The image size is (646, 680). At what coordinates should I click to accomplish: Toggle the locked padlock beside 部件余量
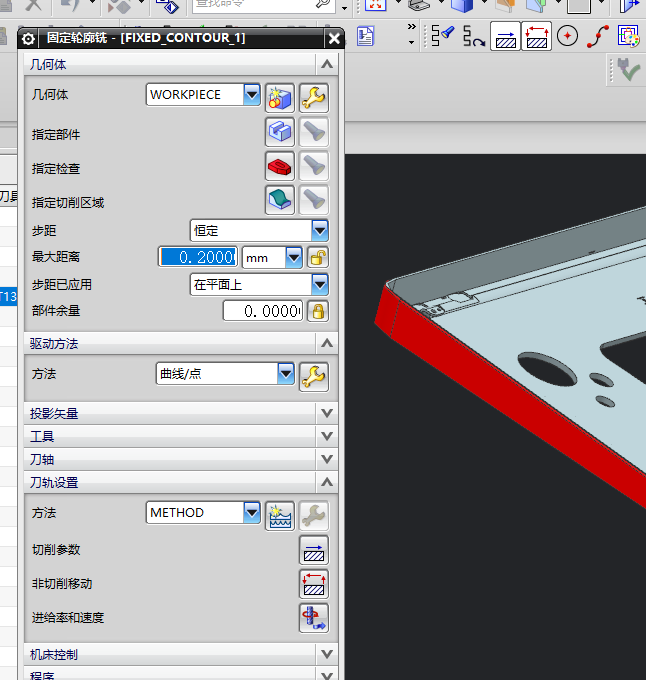317,311
